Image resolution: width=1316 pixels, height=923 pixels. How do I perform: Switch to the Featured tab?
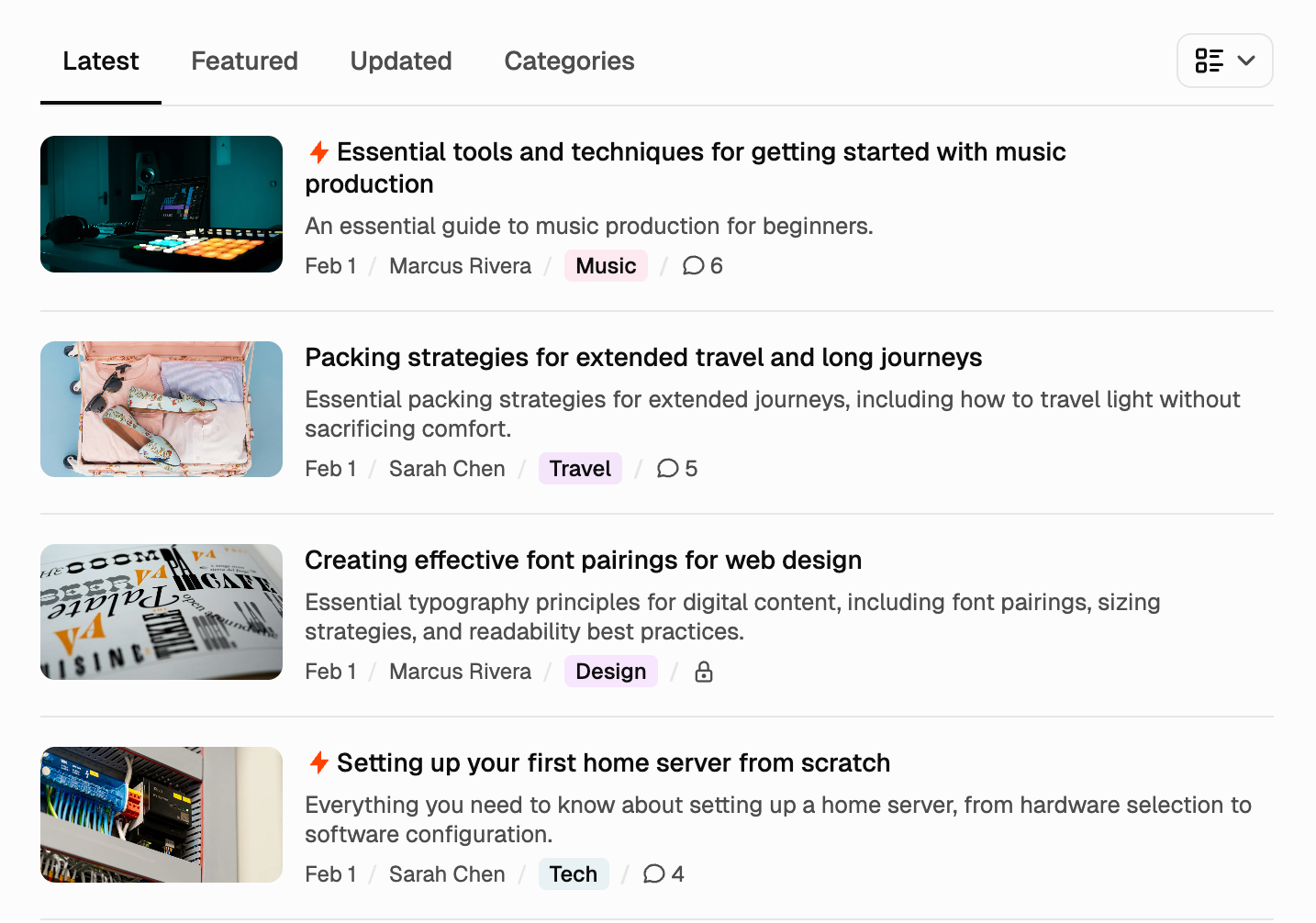click(244, 61)
